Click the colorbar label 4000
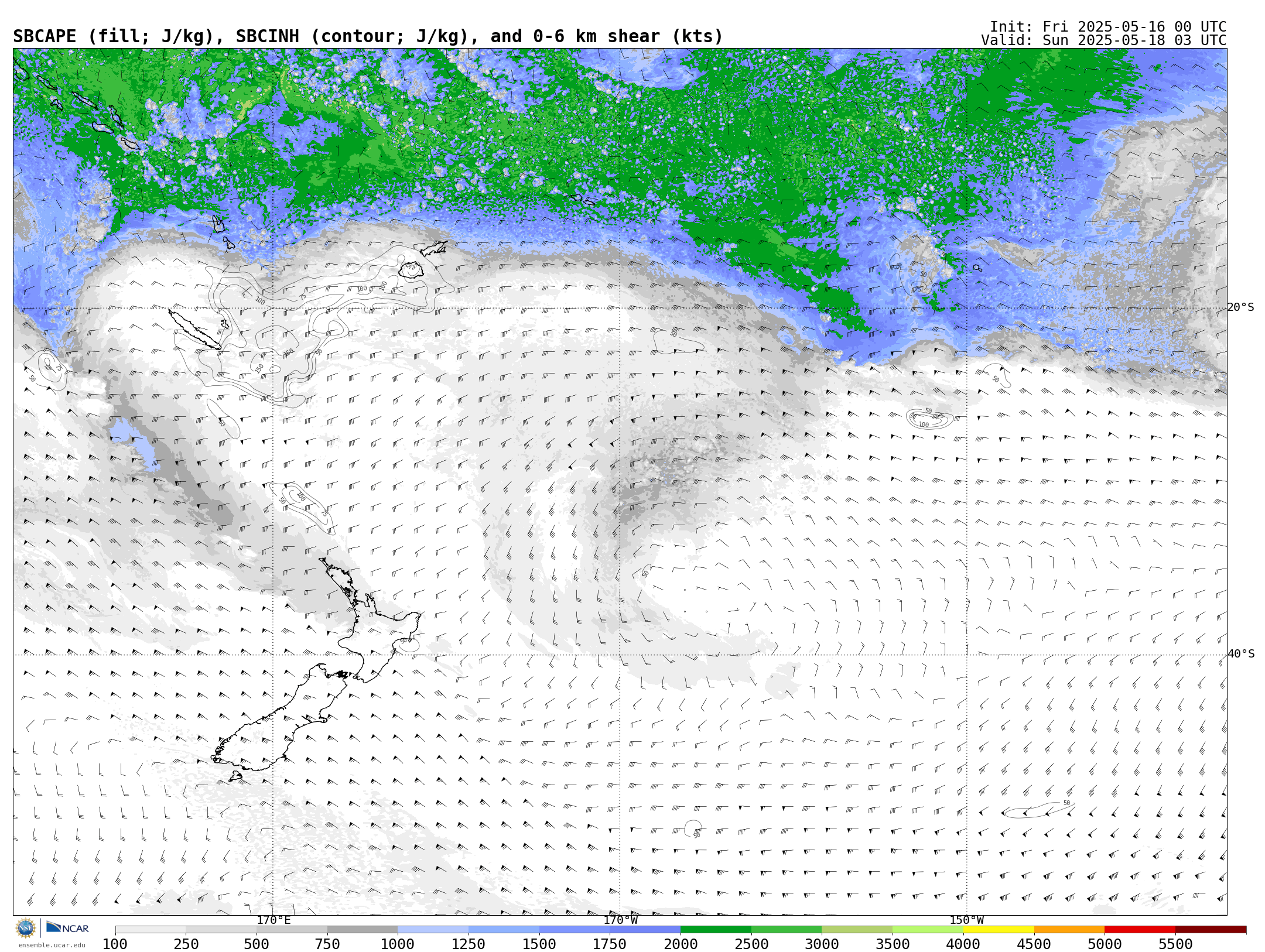 click(963, 944)
